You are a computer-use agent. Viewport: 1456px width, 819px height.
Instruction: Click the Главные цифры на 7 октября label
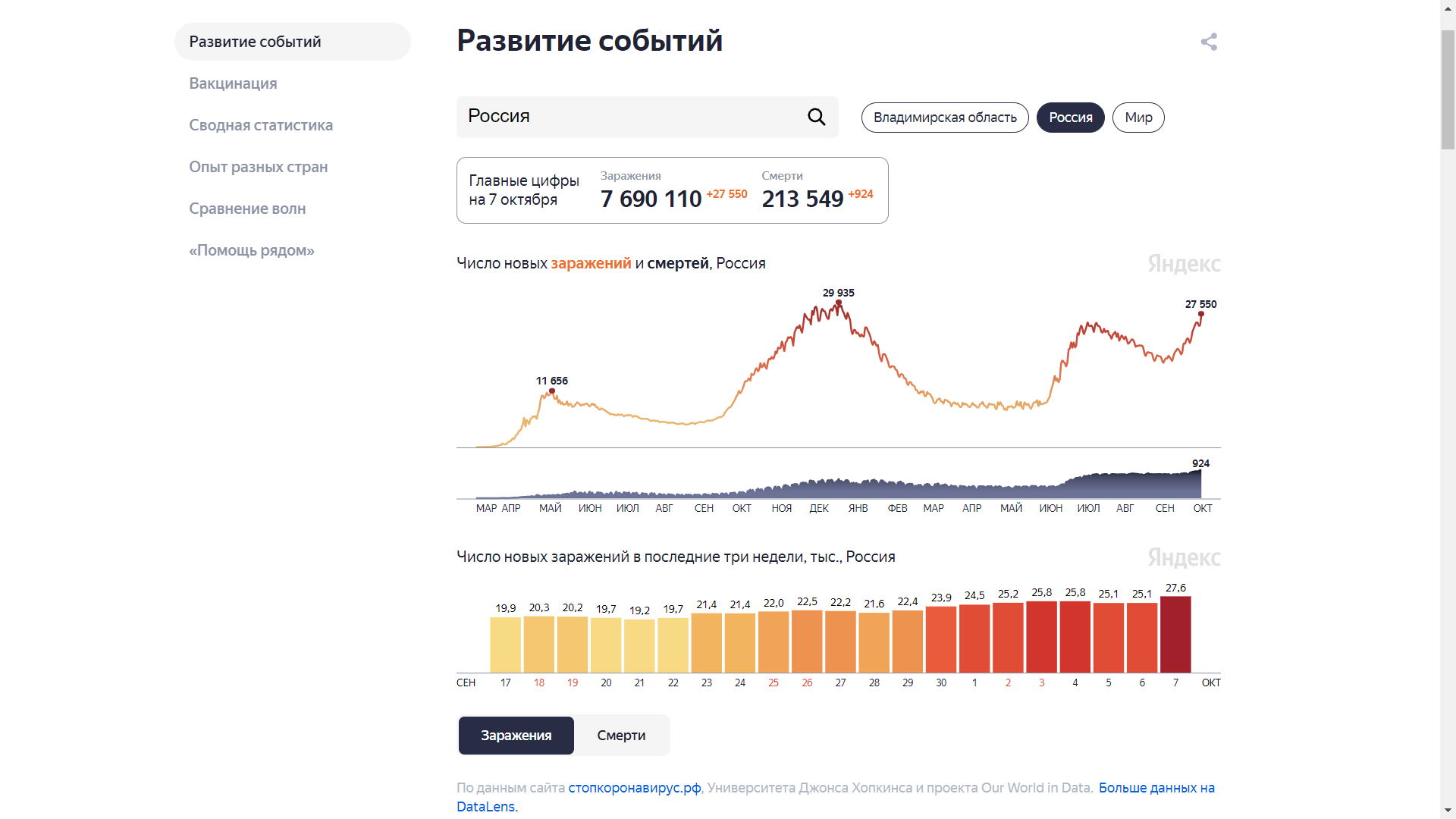coord(524,190)
